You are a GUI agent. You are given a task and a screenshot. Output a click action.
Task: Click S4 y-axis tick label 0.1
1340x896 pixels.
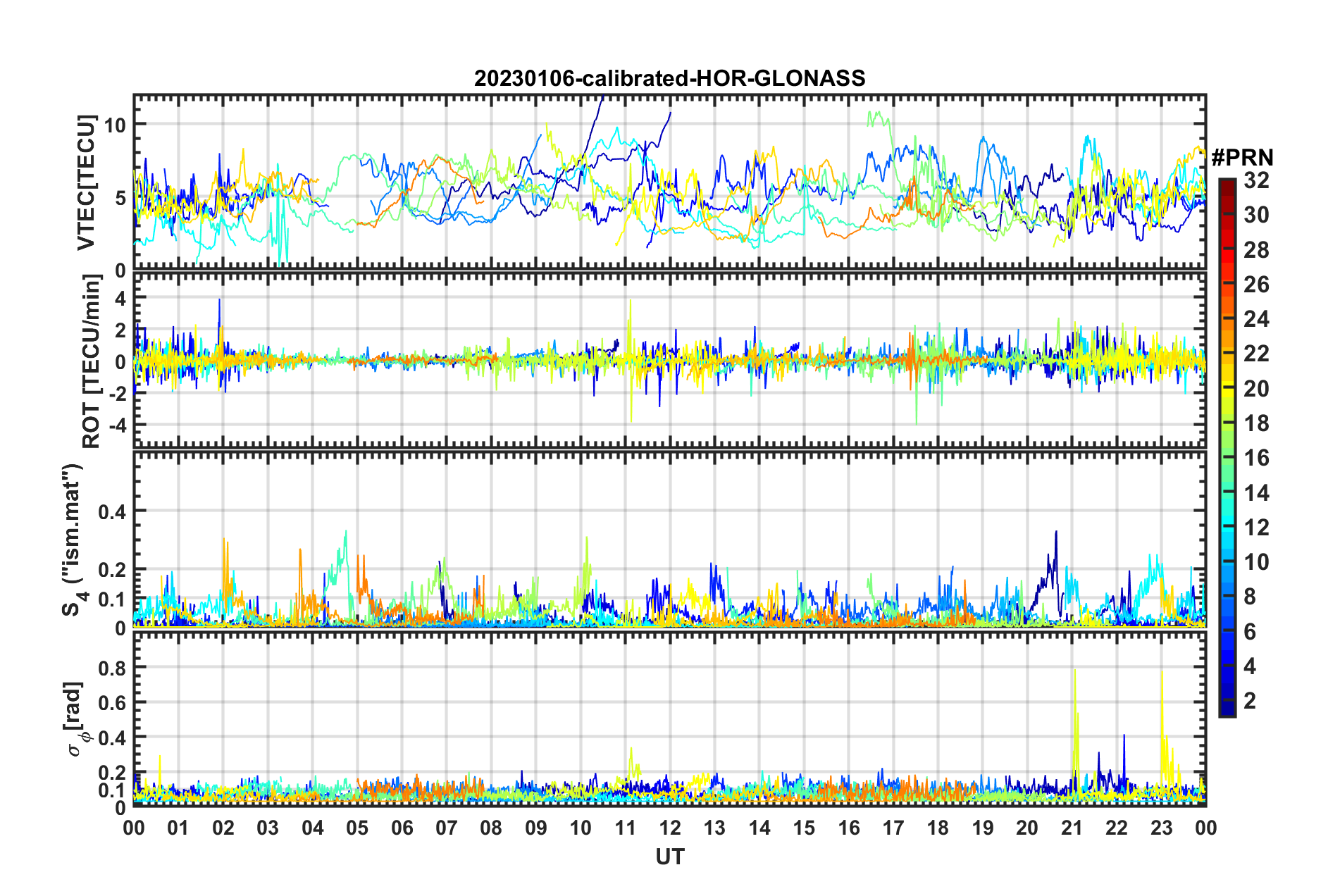[x=113, y=599]
